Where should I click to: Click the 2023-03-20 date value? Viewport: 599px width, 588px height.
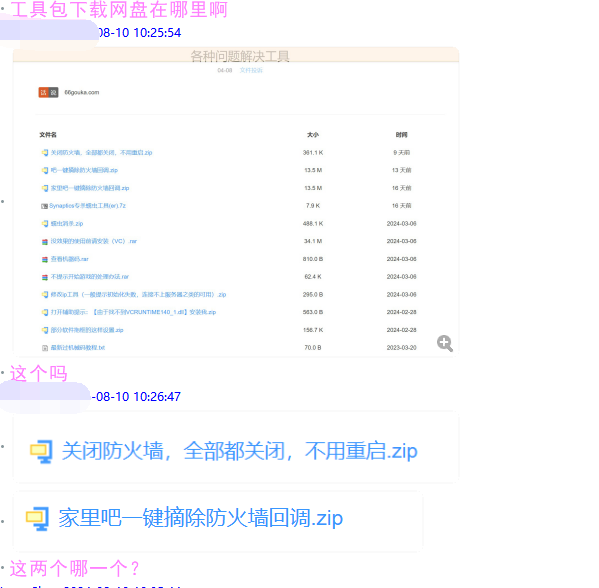(x=401, y=348)
